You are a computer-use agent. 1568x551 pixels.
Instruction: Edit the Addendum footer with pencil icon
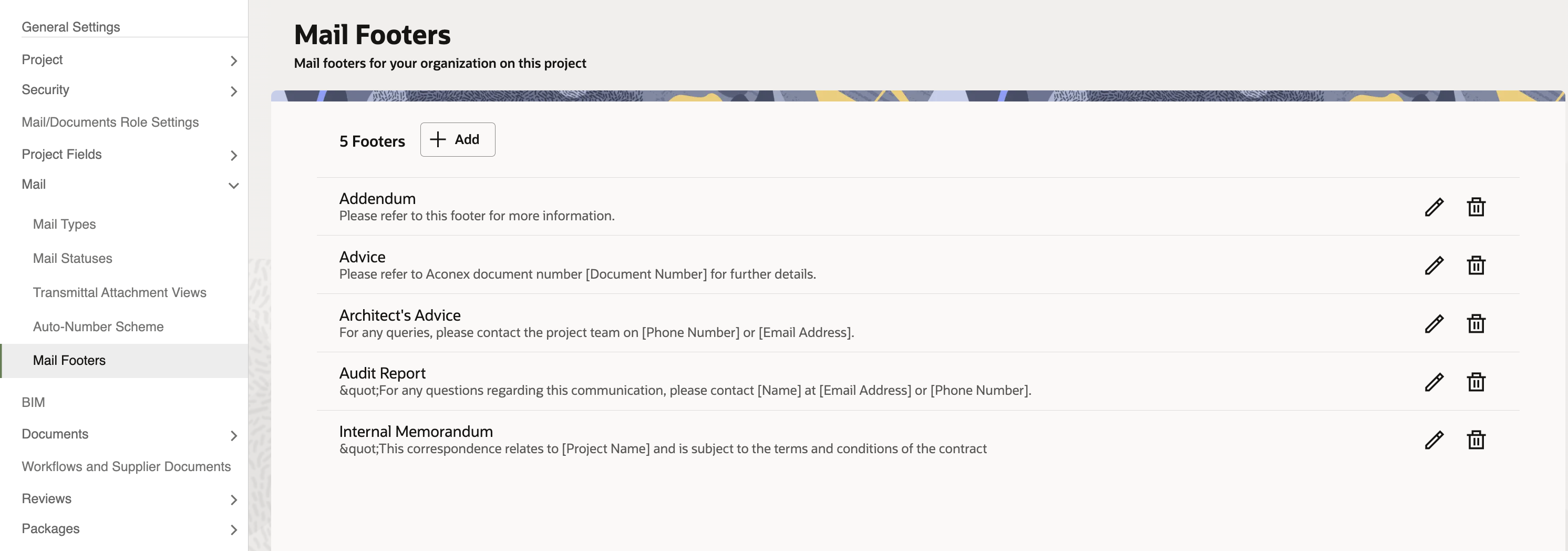1434,207
